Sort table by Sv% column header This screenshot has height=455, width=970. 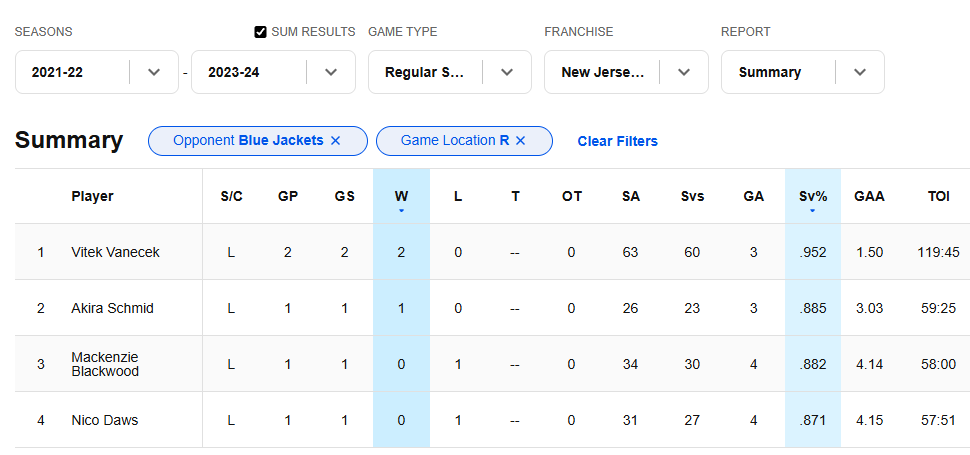[812, 197]
